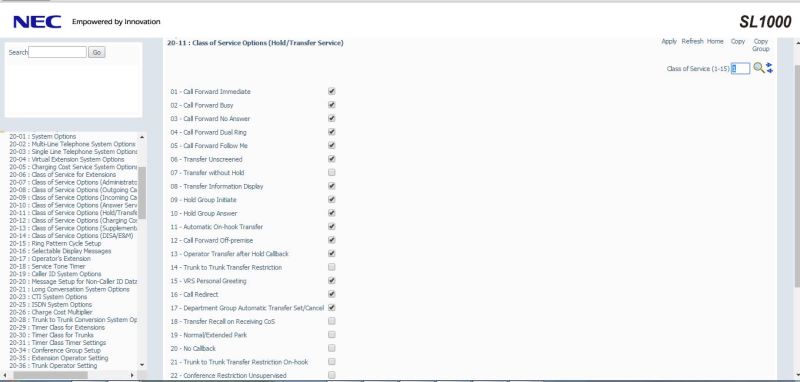Click menu list scroll-up arrow
Image resolution: width=800 pixels, height=382 pixels.
point(142,137)
